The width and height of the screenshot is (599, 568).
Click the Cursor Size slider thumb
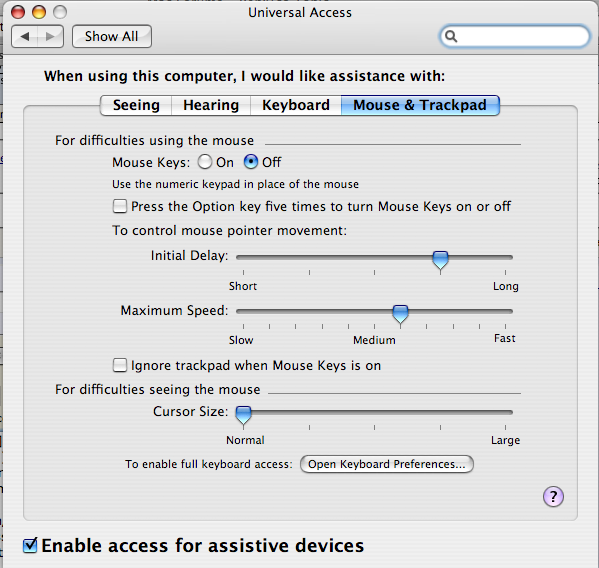click(243, 416)
